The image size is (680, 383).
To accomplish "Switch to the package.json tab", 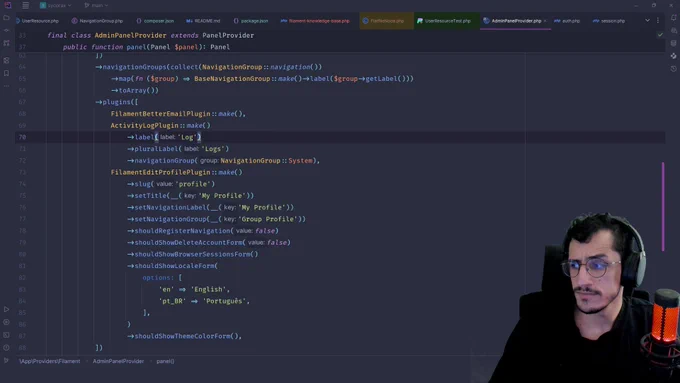I will pyautogui.click(x=251, y=21).
